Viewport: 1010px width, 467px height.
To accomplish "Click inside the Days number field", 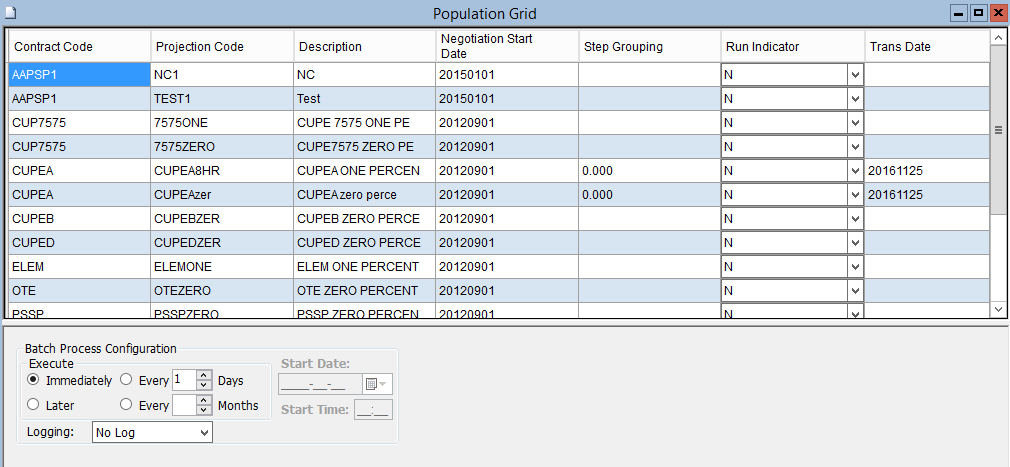I will click(183, 380).
